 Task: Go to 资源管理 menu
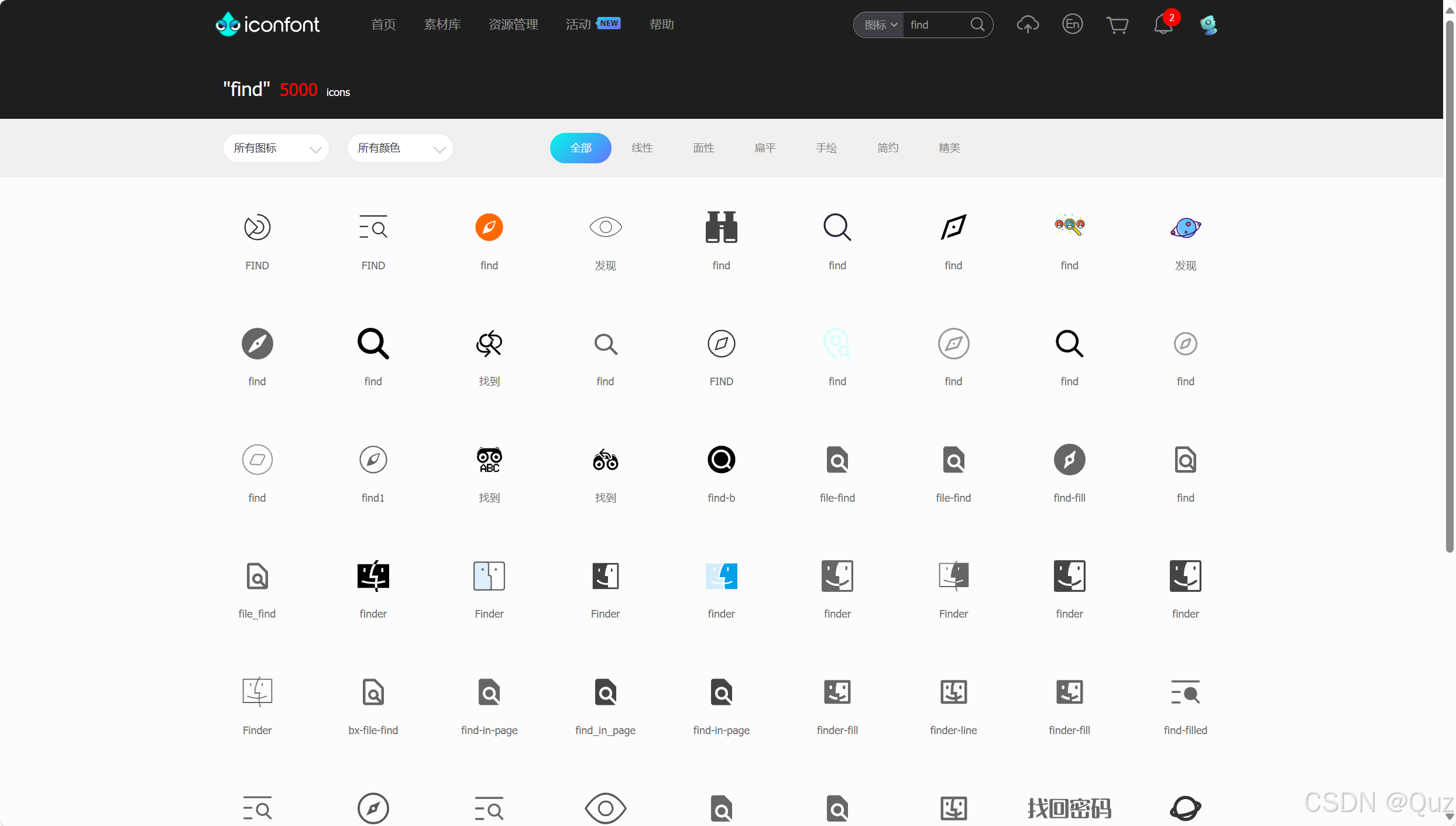click(513, 25)
